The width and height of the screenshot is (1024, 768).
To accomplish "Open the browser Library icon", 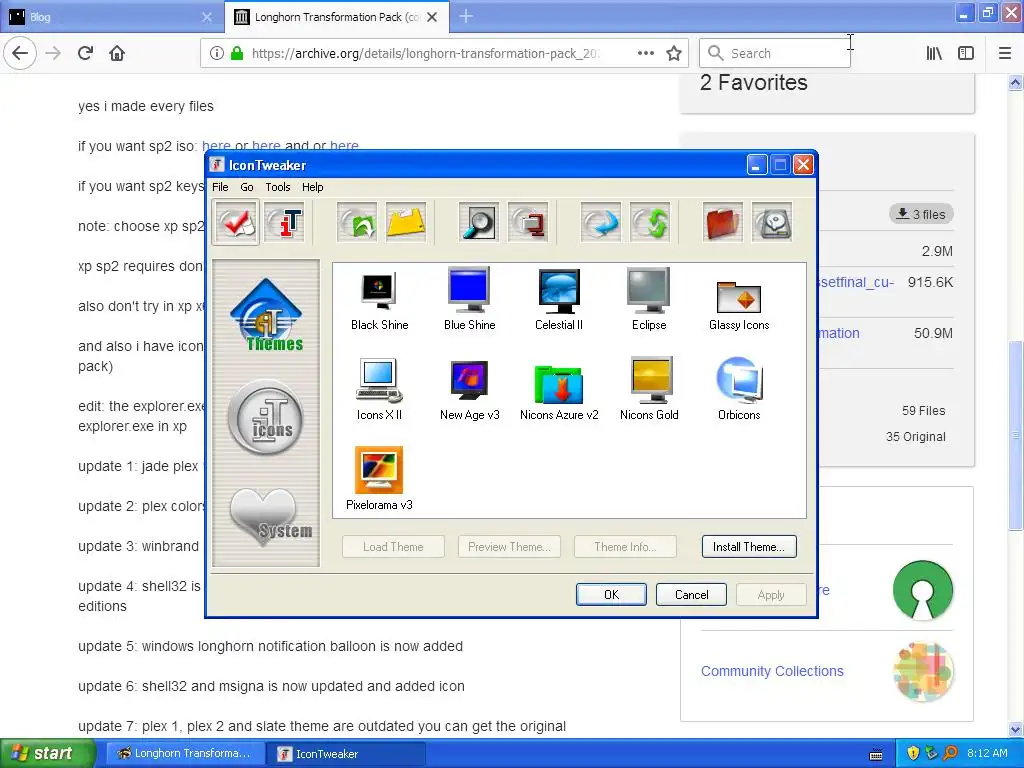I will 934,53.
